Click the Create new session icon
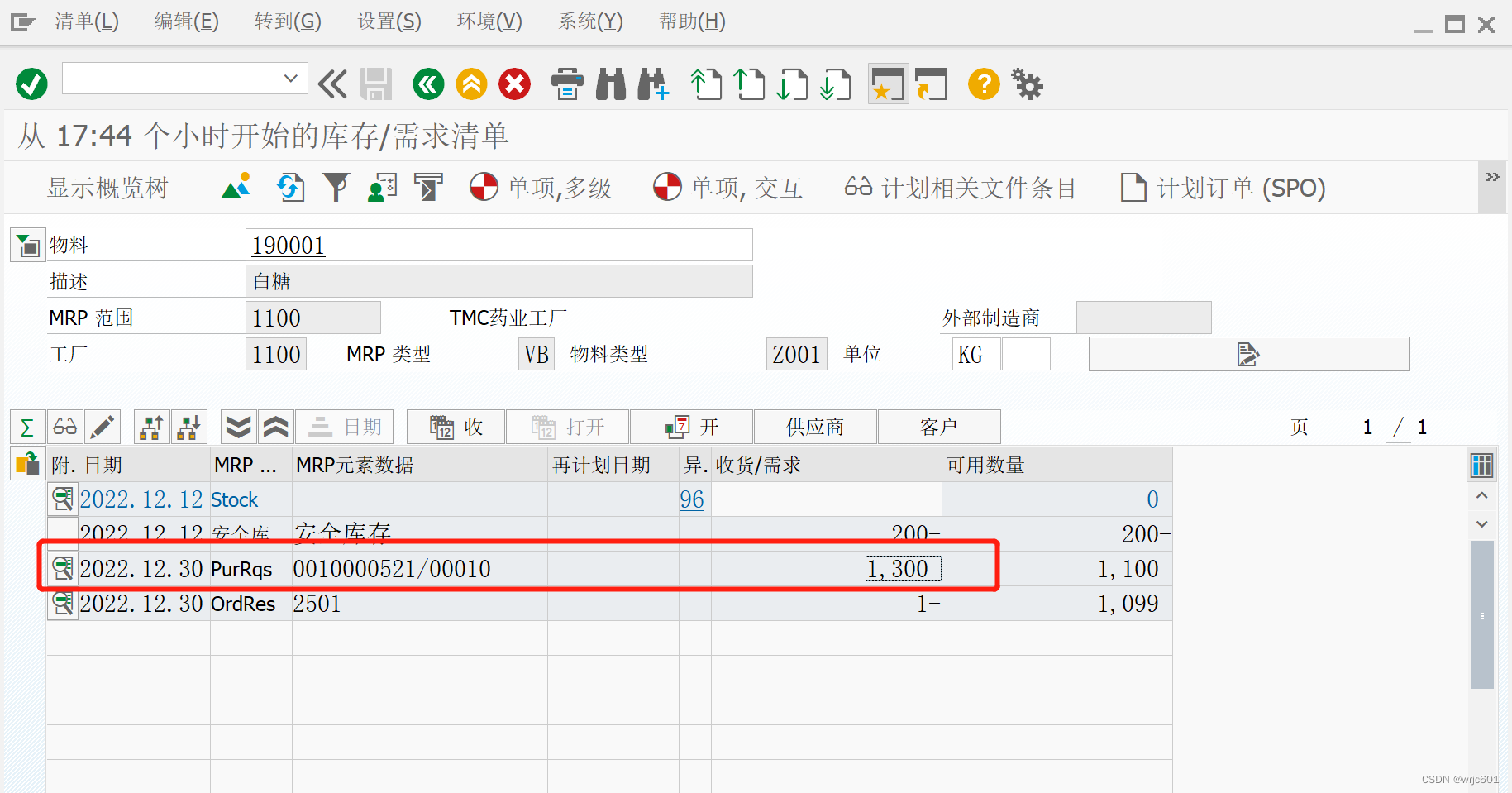Viewport: 1512px width, 793px height. pos(888,84)
